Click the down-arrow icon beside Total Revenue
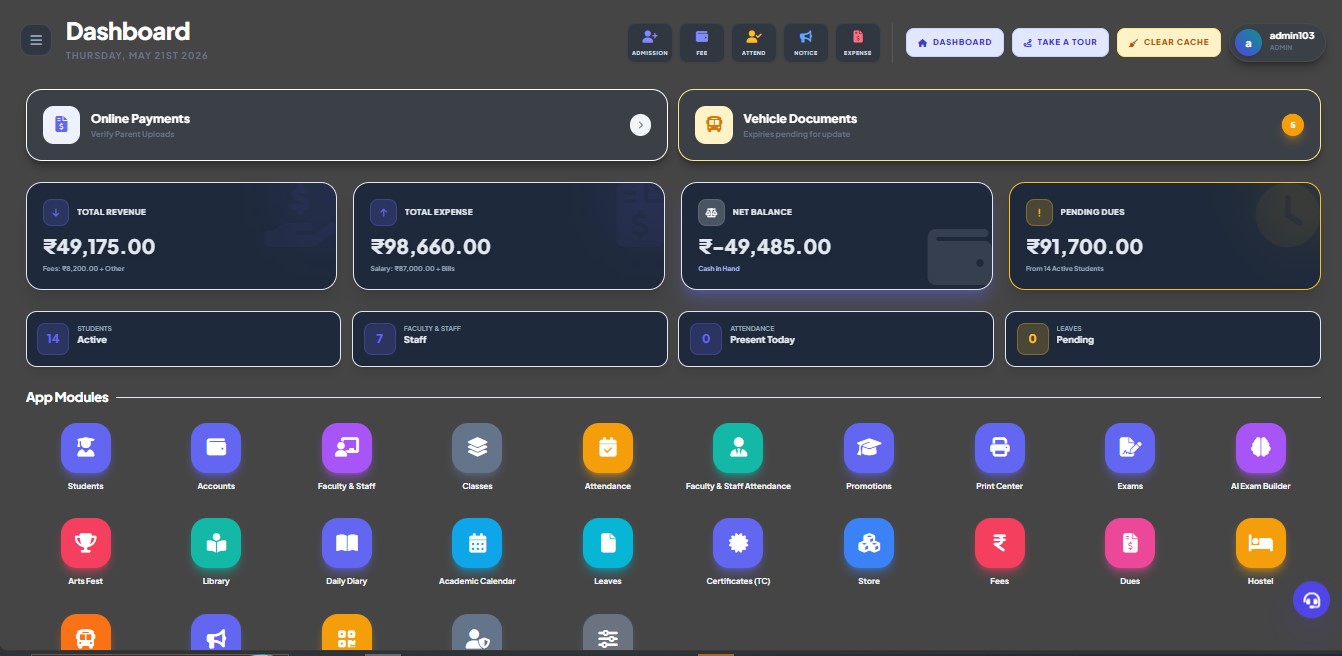 (x=56, y=212)
